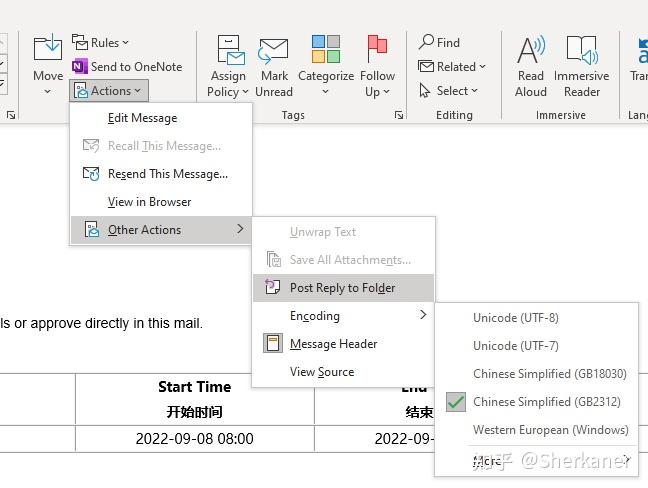Launch Immersive Reader
This screenshot has height=488, width=648.
(581, 66)
